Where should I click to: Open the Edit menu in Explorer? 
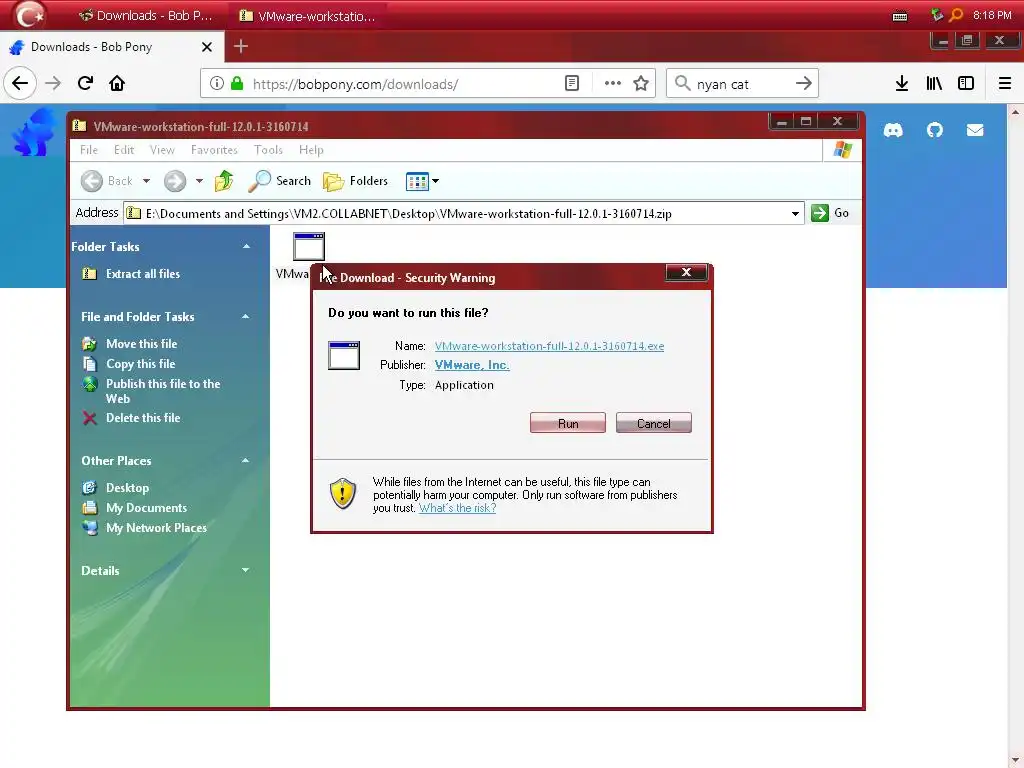click(124, 150)
